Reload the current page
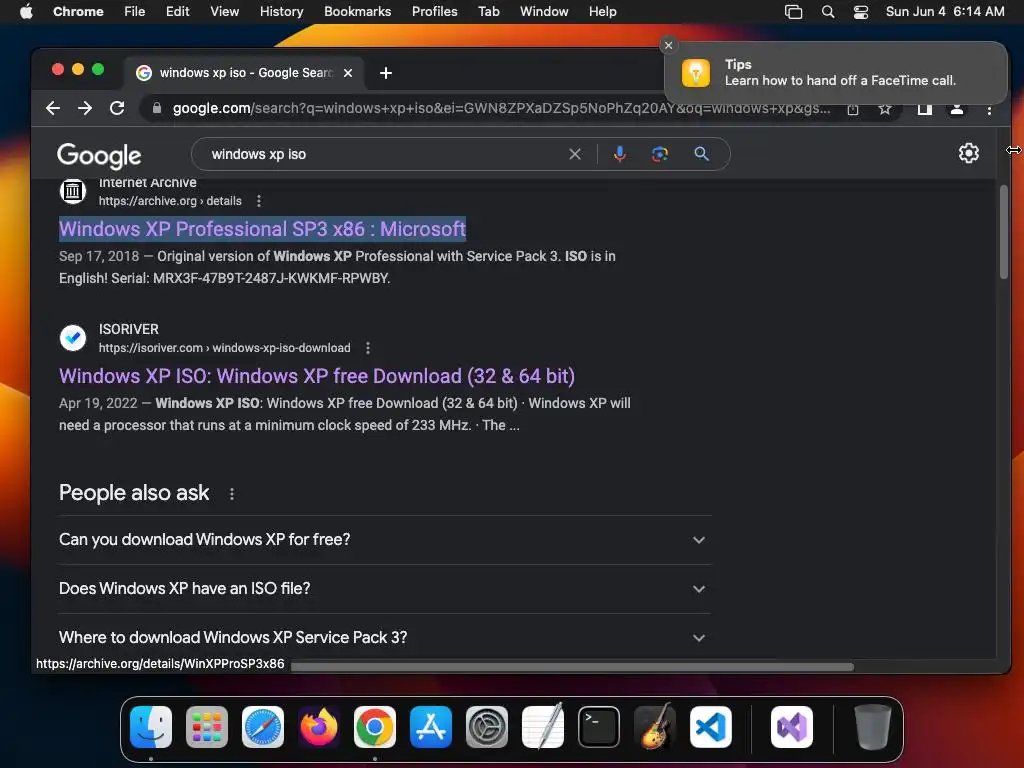Image resolution: width=1024 pixels, height=768 pixels. [x=117, y=108]
